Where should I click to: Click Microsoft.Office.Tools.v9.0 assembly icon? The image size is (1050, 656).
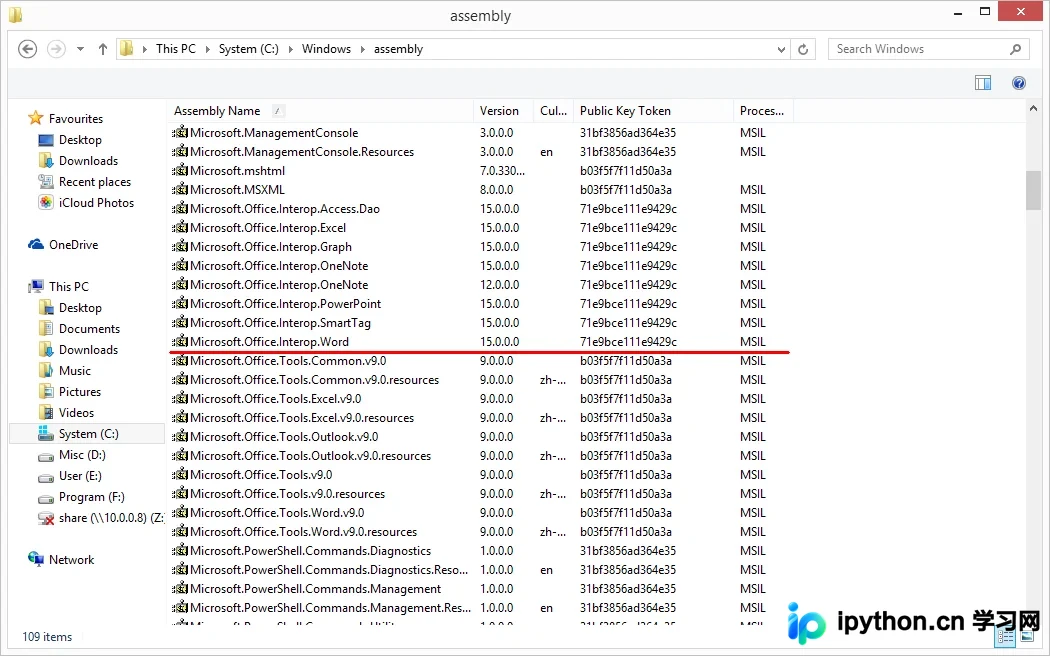click(x=179, y=475)
